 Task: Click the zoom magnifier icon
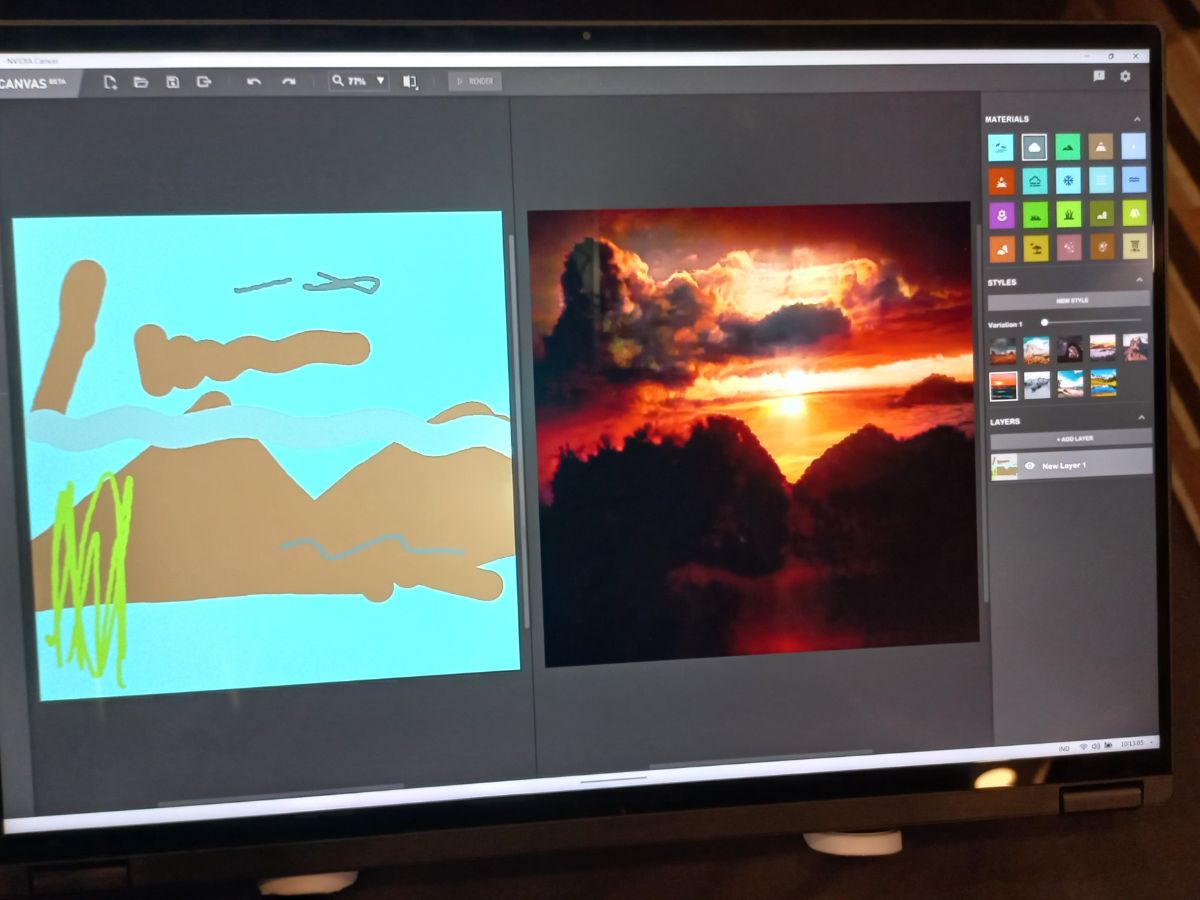pyautogui.click(x=338, y=80)
